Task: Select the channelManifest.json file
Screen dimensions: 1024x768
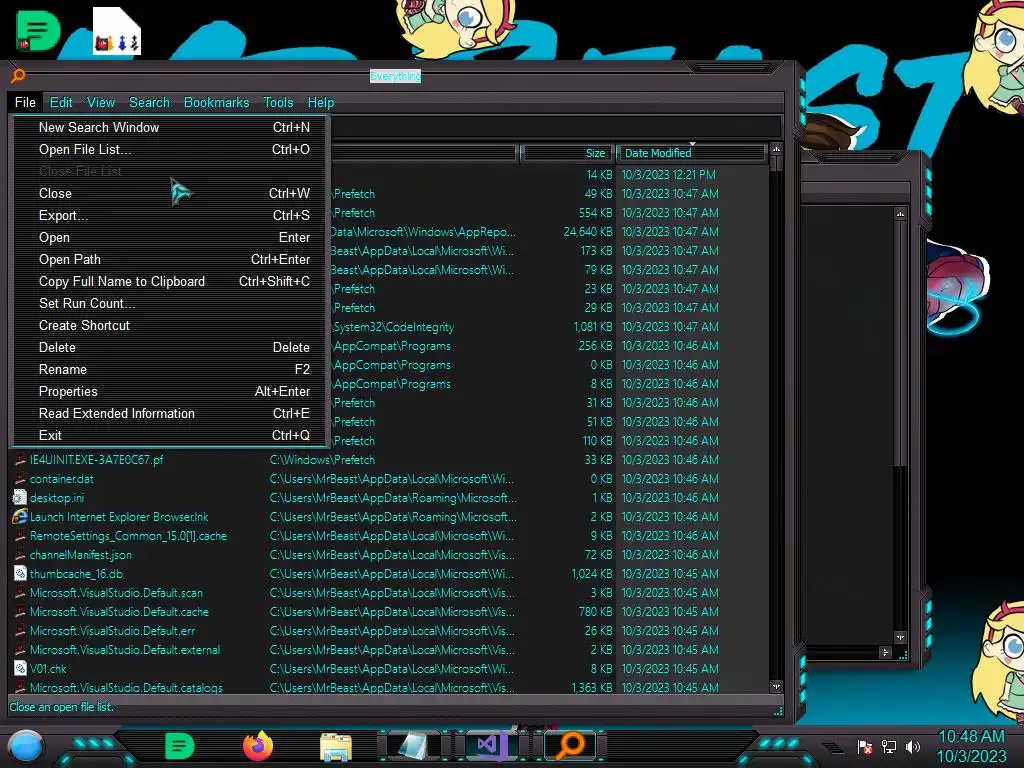Action: click(80, 554)
